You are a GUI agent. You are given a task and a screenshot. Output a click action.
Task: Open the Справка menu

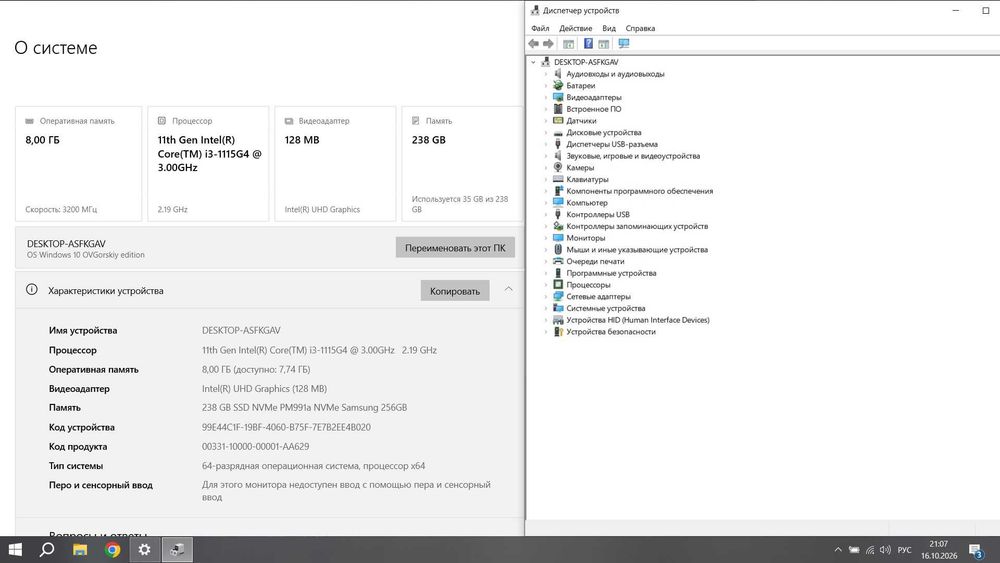(x=640, y=28)
